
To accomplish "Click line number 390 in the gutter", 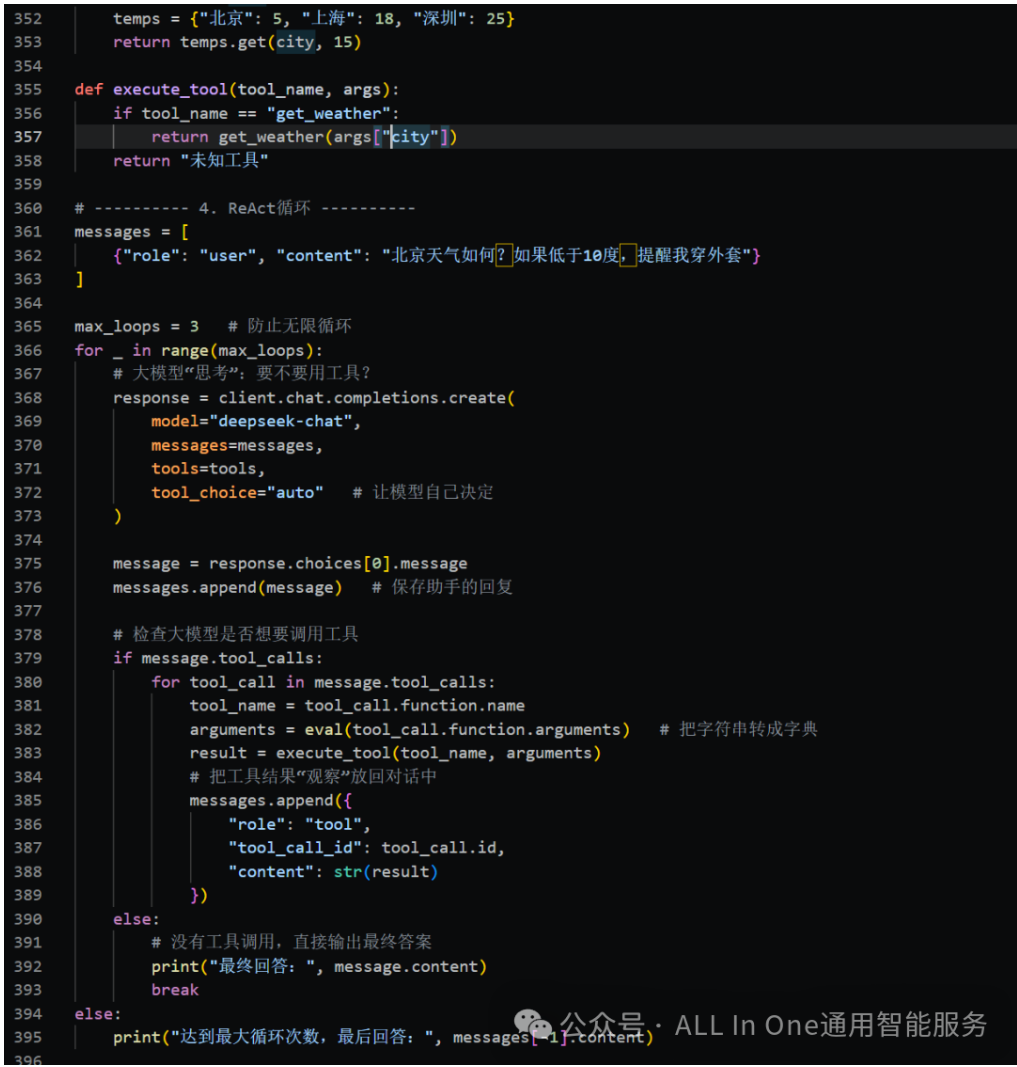I will (x=28, y=919).
